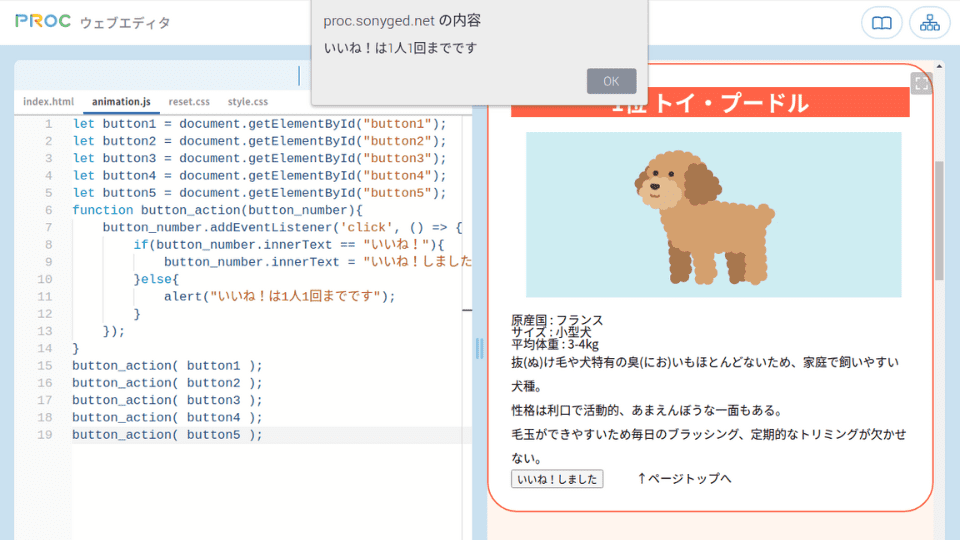This screenshot has height=540, width=960.
Task: Click the preview pane scrollbar thumb
Action: (939, 220)
